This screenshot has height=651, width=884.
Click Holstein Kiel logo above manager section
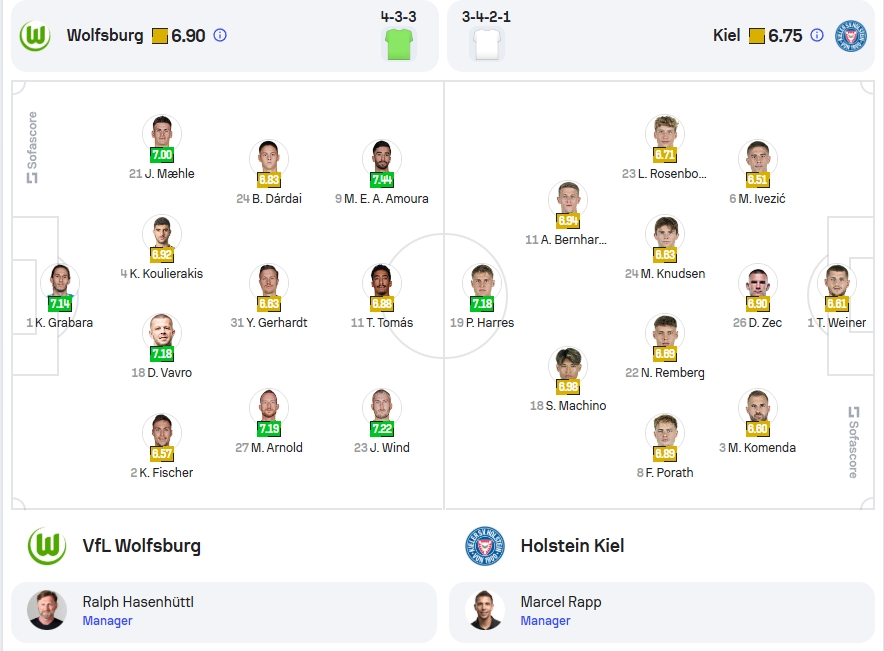click(x=485, y=546)
